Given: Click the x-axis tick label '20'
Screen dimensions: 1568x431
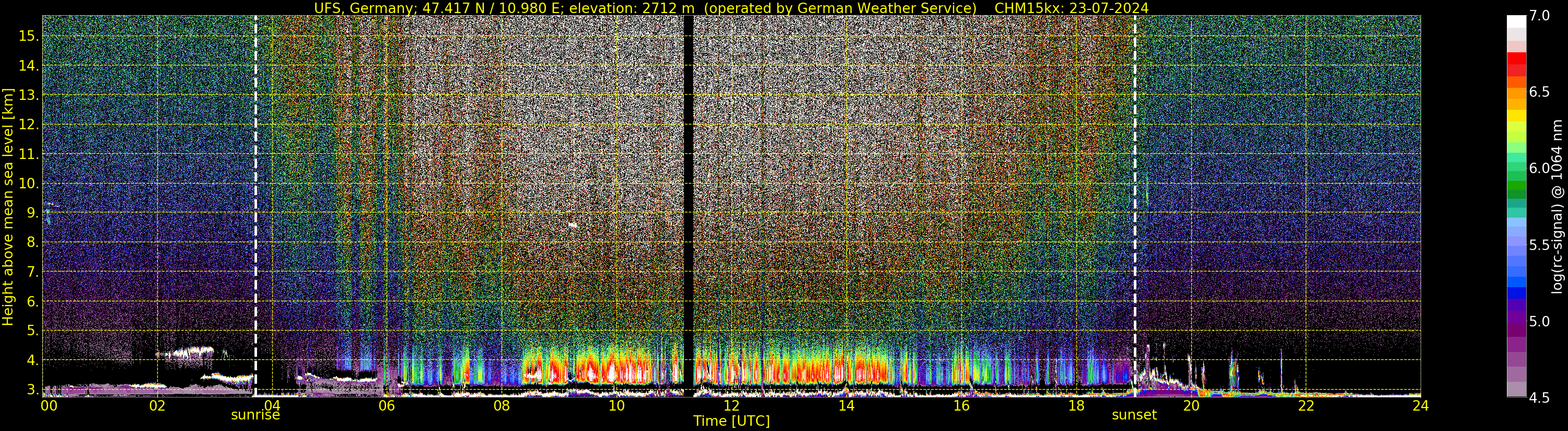Looking at the screenshot, I should (x=1191, y=406).
